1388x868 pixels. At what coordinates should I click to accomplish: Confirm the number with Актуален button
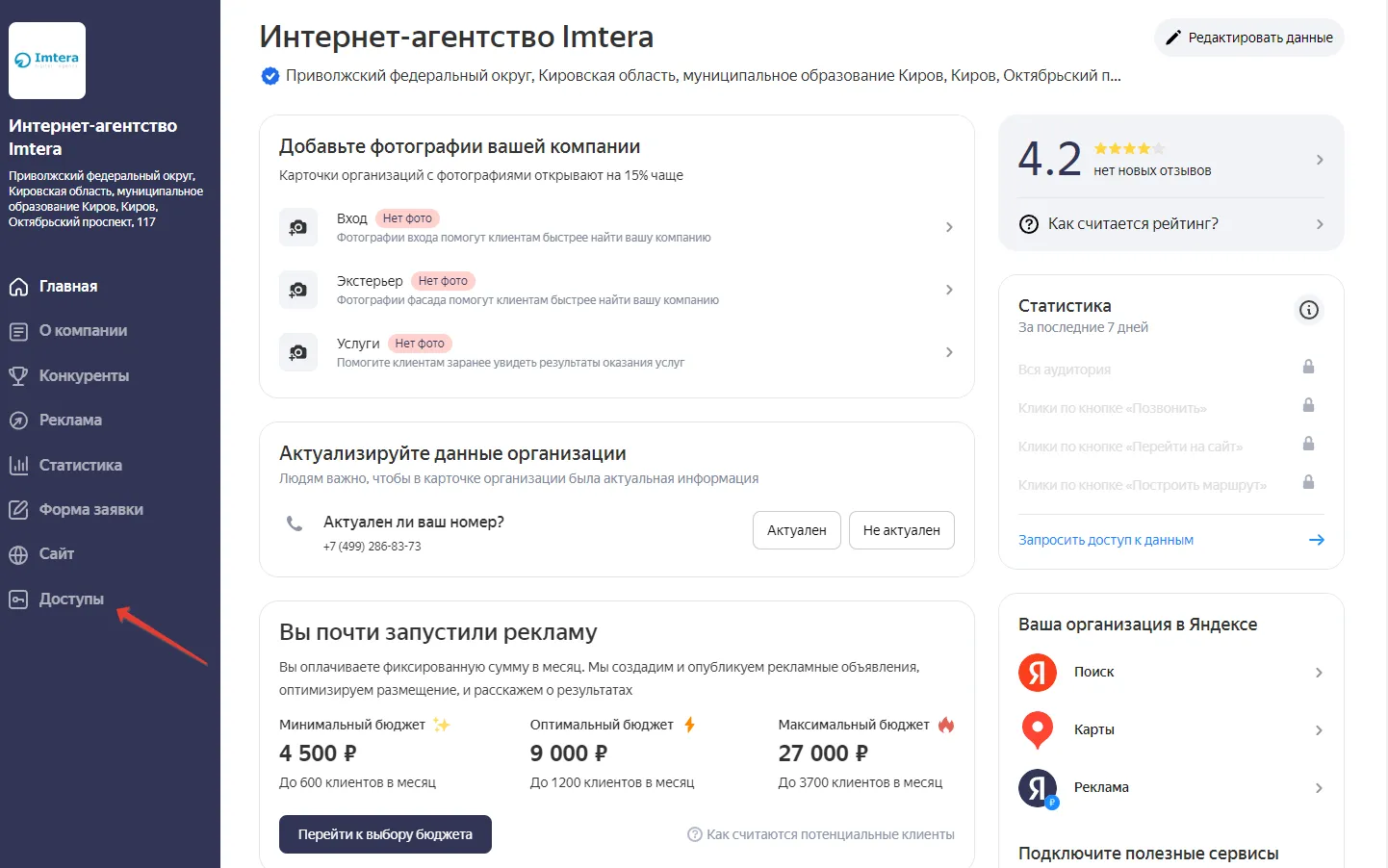(x=797, y=530)
